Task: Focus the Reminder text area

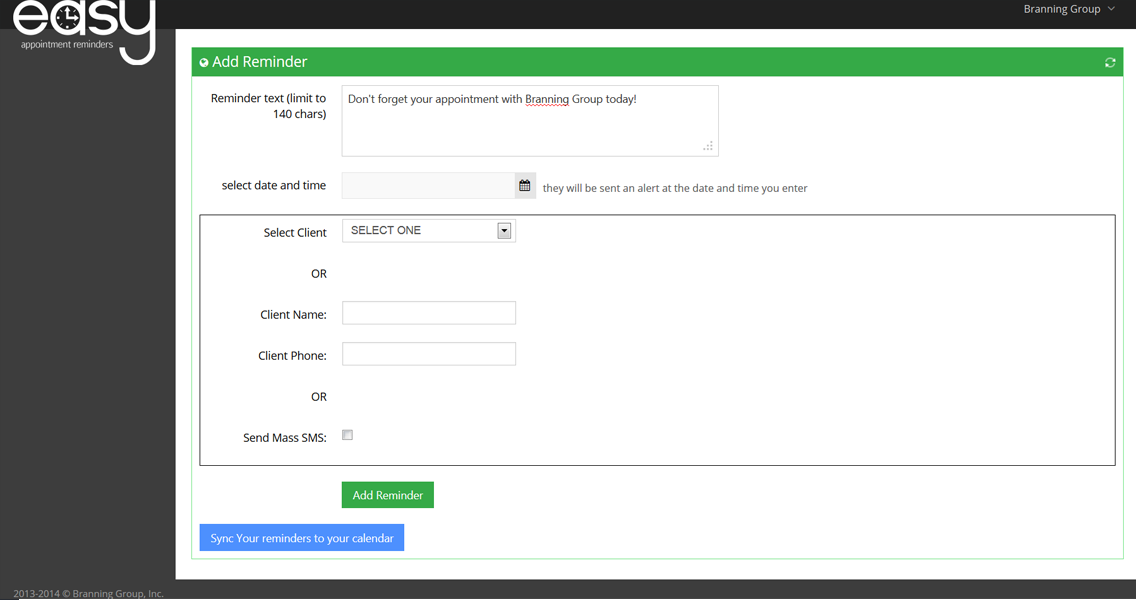Action: pos(530,121)
